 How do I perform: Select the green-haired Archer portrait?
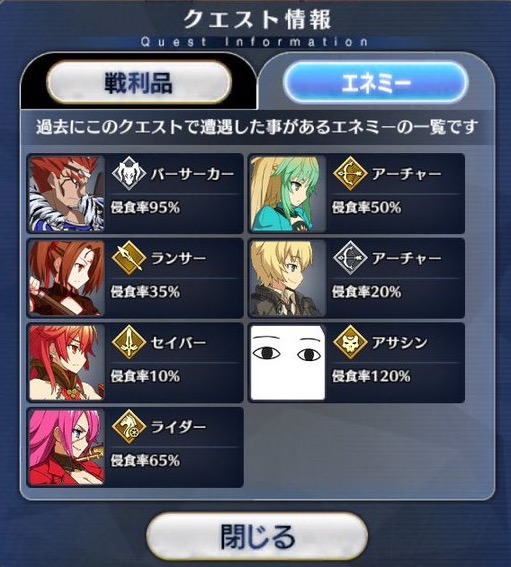point(288,194)
